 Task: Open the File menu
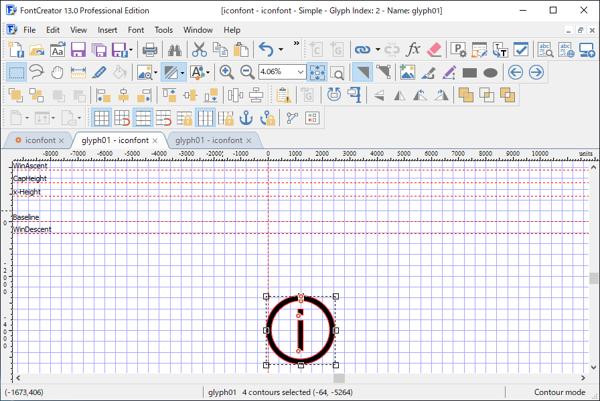pyautogui.click(x=29, y=30)
